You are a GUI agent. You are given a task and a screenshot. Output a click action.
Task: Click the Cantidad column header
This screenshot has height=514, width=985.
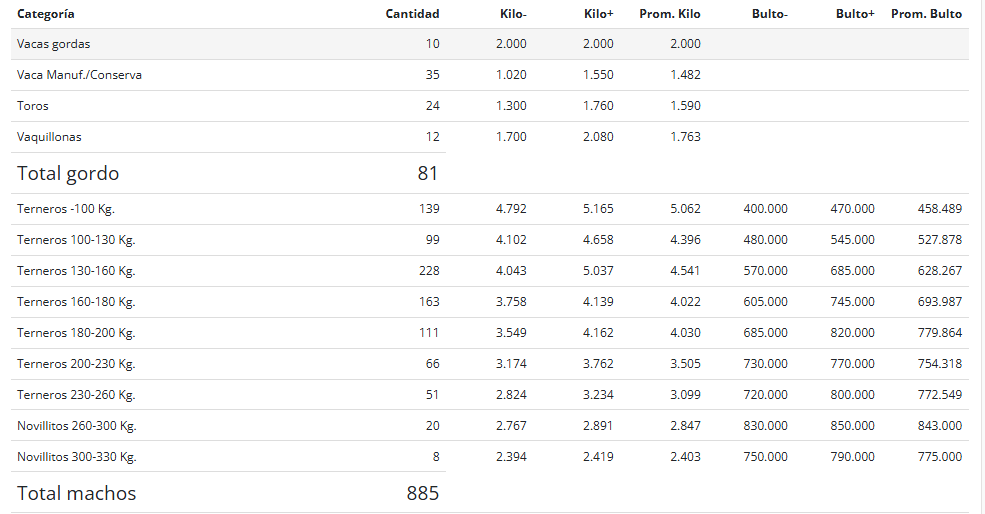pos(412,14)
